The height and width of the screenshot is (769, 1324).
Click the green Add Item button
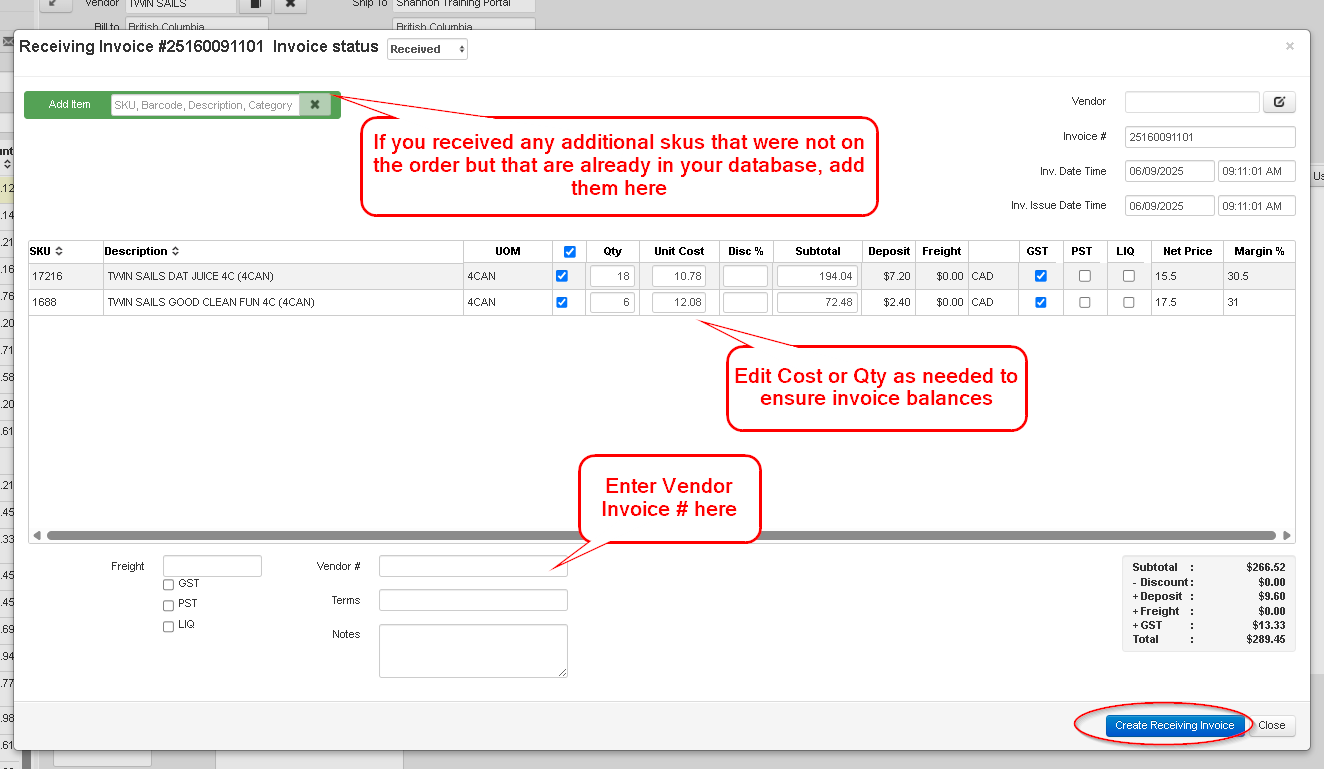tap(69, 104)
